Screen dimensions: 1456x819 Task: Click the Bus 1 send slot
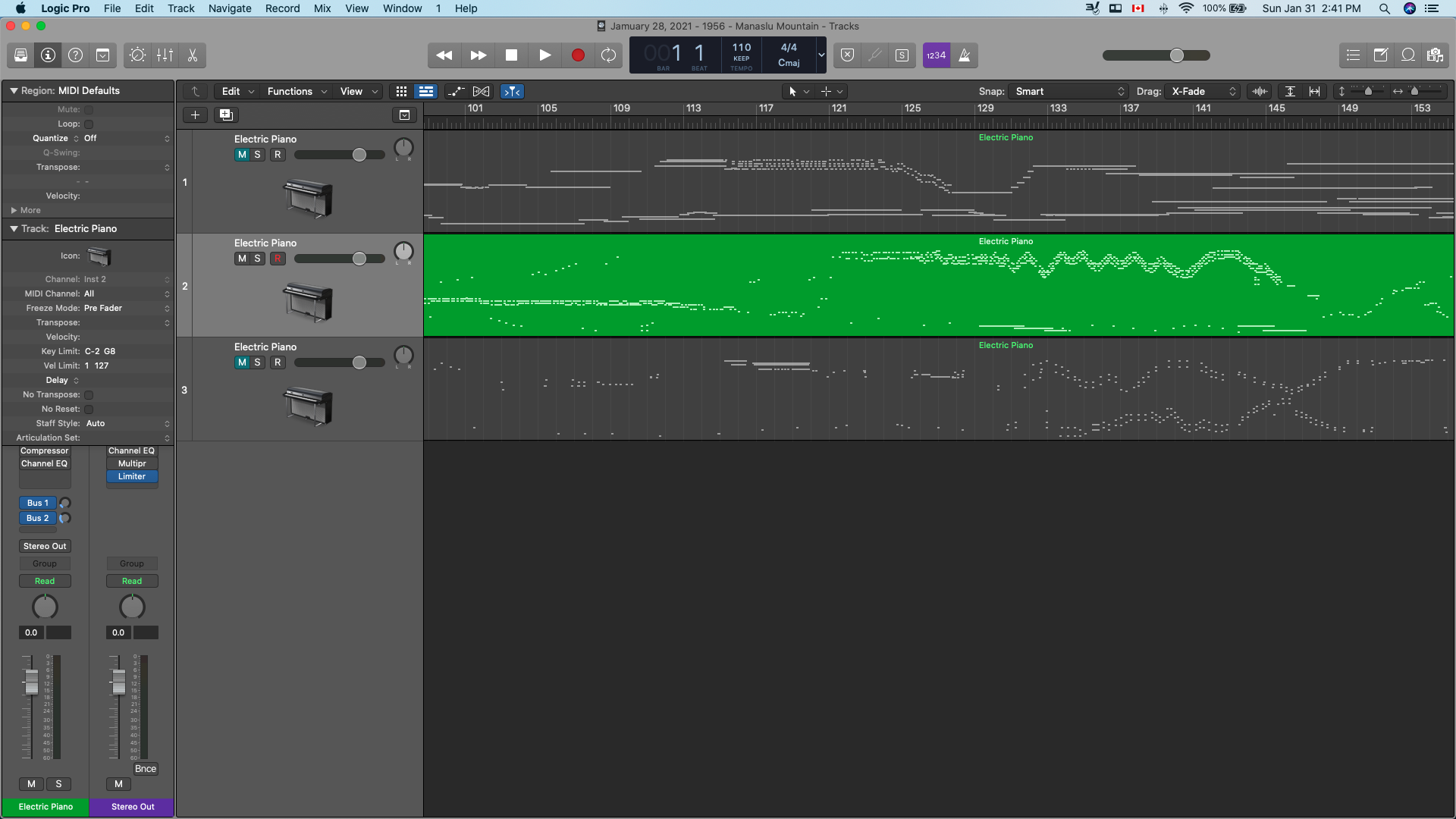[x=38, y=504]
